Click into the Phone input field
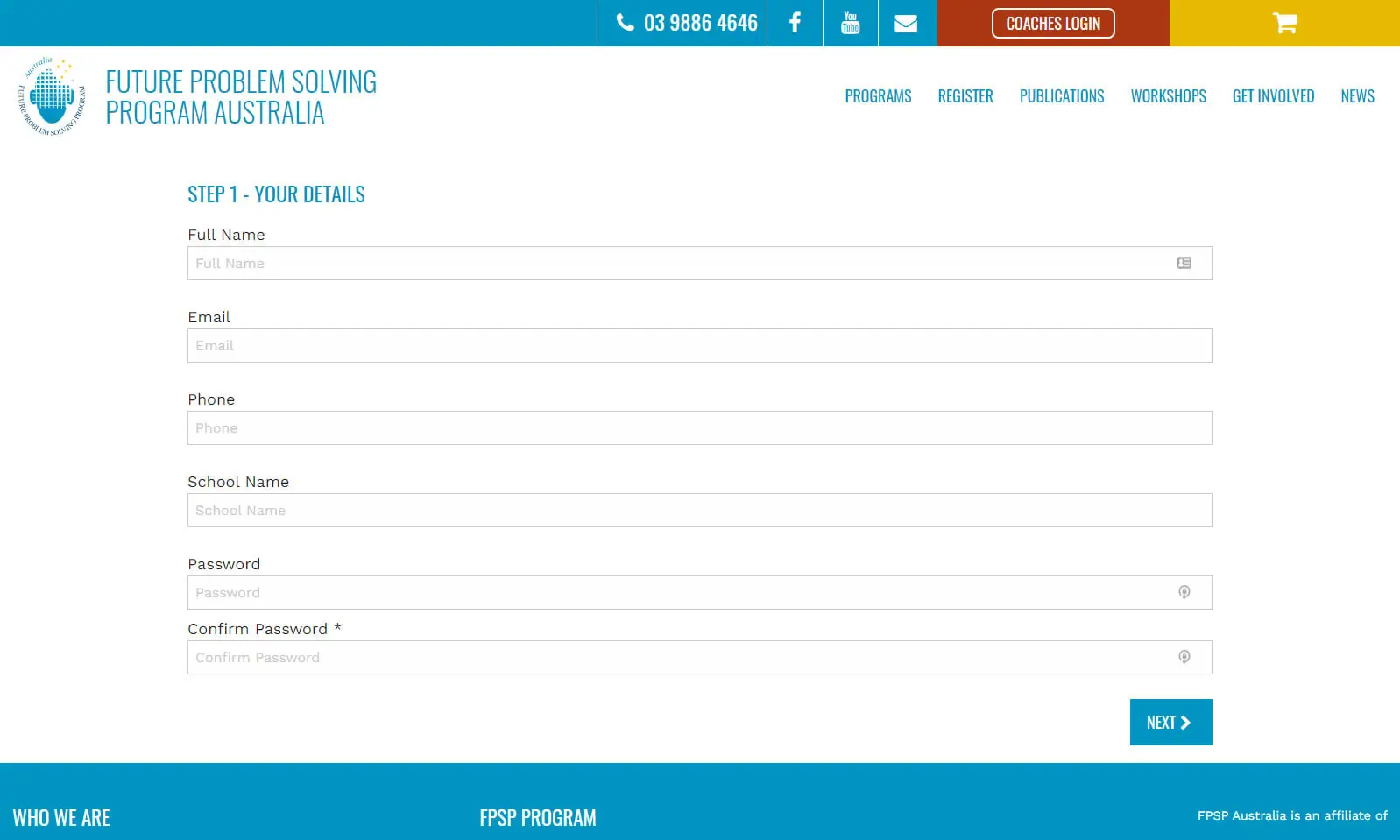 pos(699,428)
